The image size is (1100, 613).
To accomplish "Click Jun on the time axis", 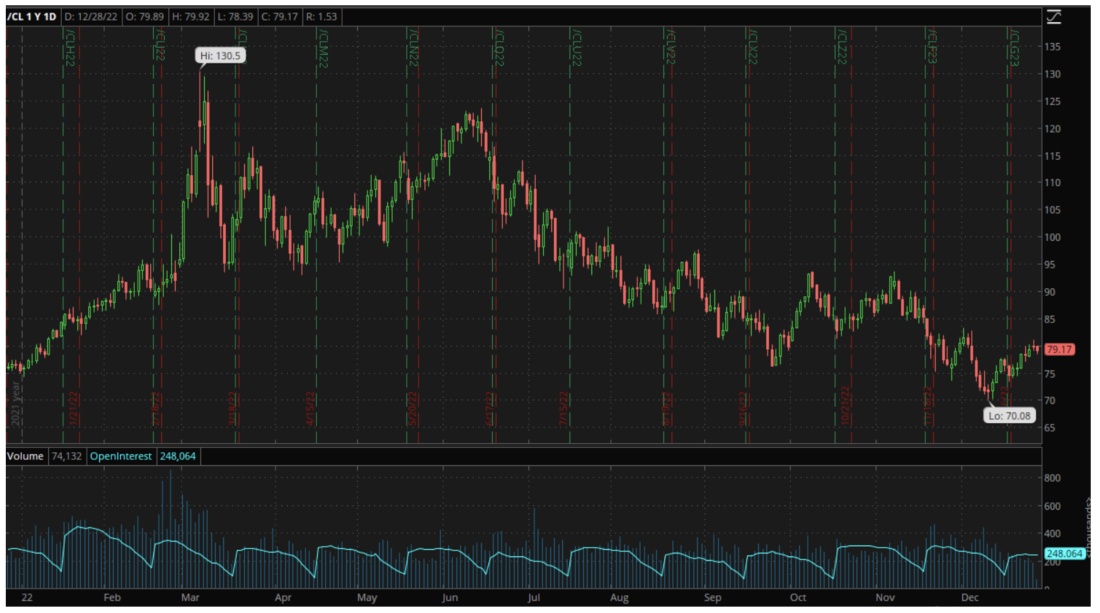I will coord(450,597).
